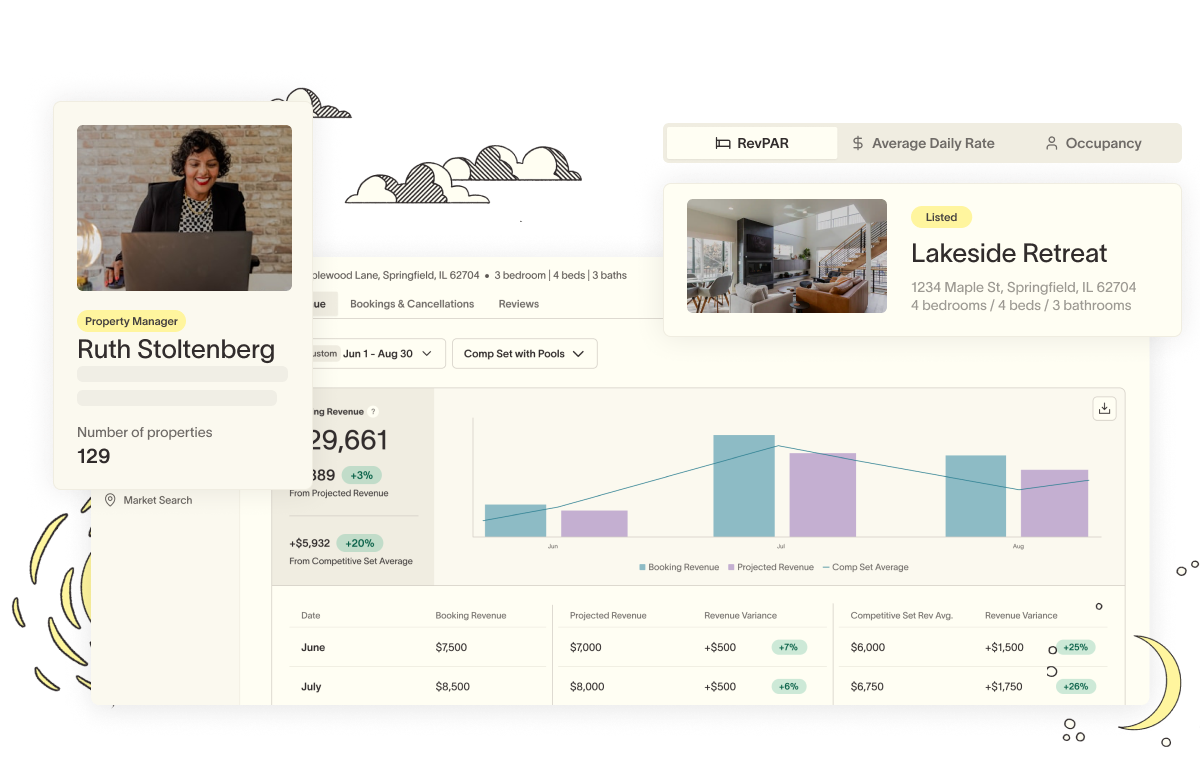Click the person icon beside Occupancy

tap(1051, 143)
